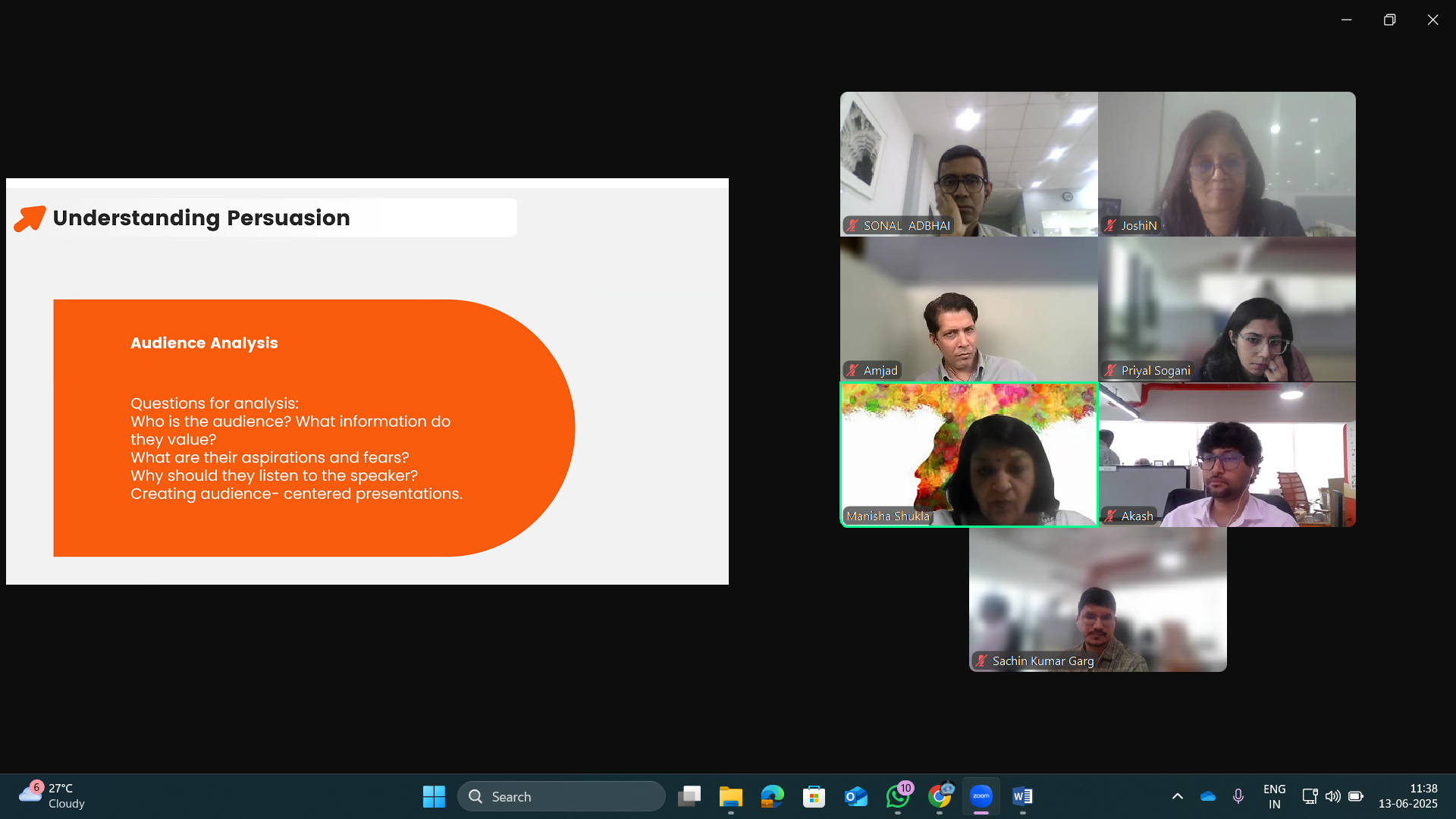The height and width of the screenshot is (819, 1456).
Task: Select Sachin Kumar Garg's video tile
Action: [1097, 599]
